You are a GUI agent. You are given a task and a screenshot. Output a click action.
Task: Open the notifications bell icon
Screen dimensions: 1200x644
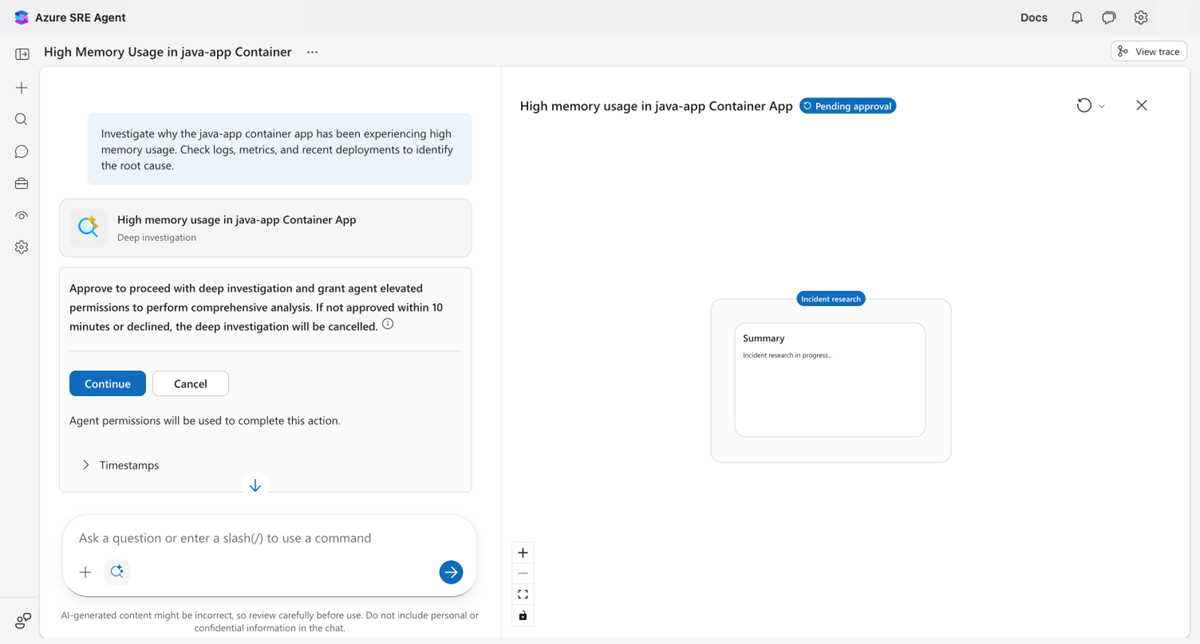tap(1077, 17)
